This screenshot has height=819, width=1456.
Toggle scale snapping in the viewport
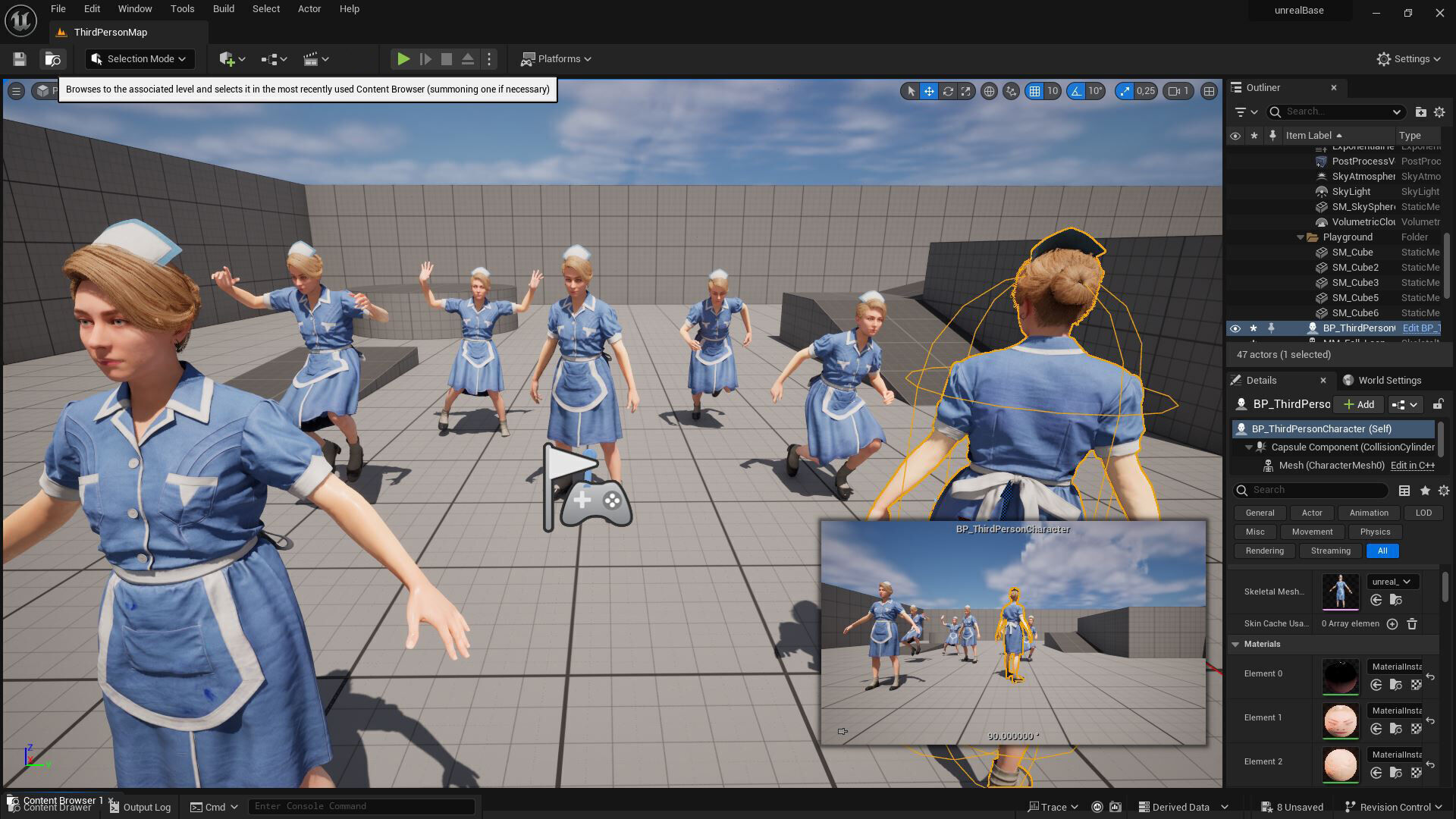click(1125, 91)
